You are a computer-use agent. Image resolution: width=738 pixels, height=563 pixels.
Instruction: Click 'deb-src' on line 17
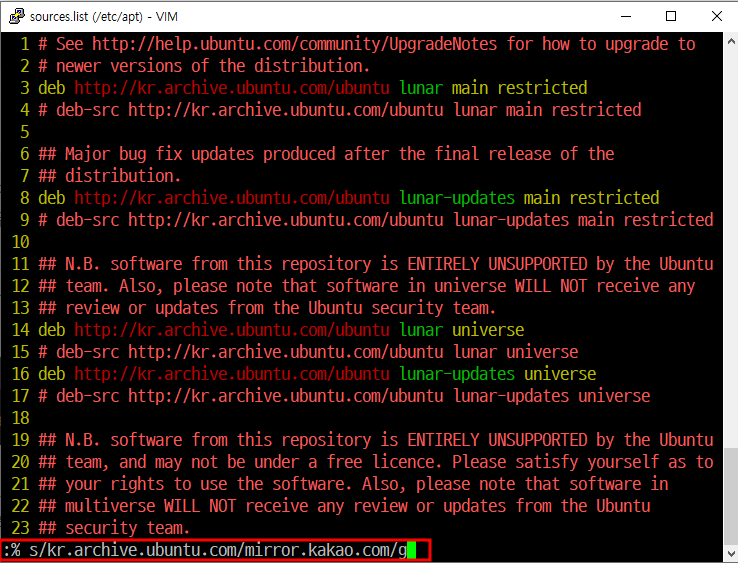point(88,396)
